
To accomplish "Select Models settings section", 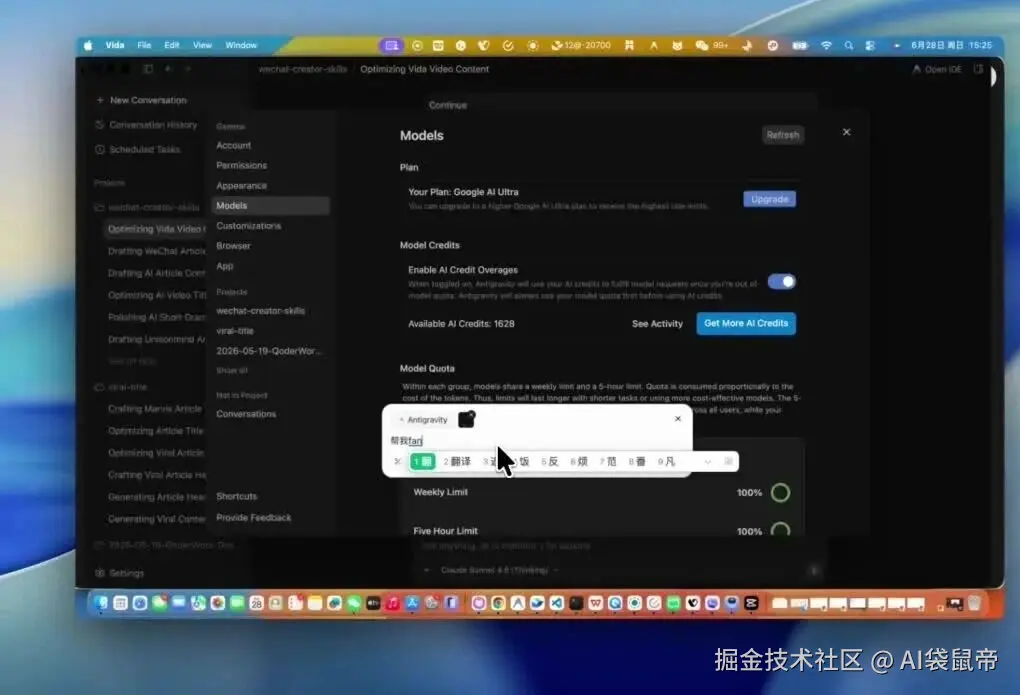I will coord(271,206).
